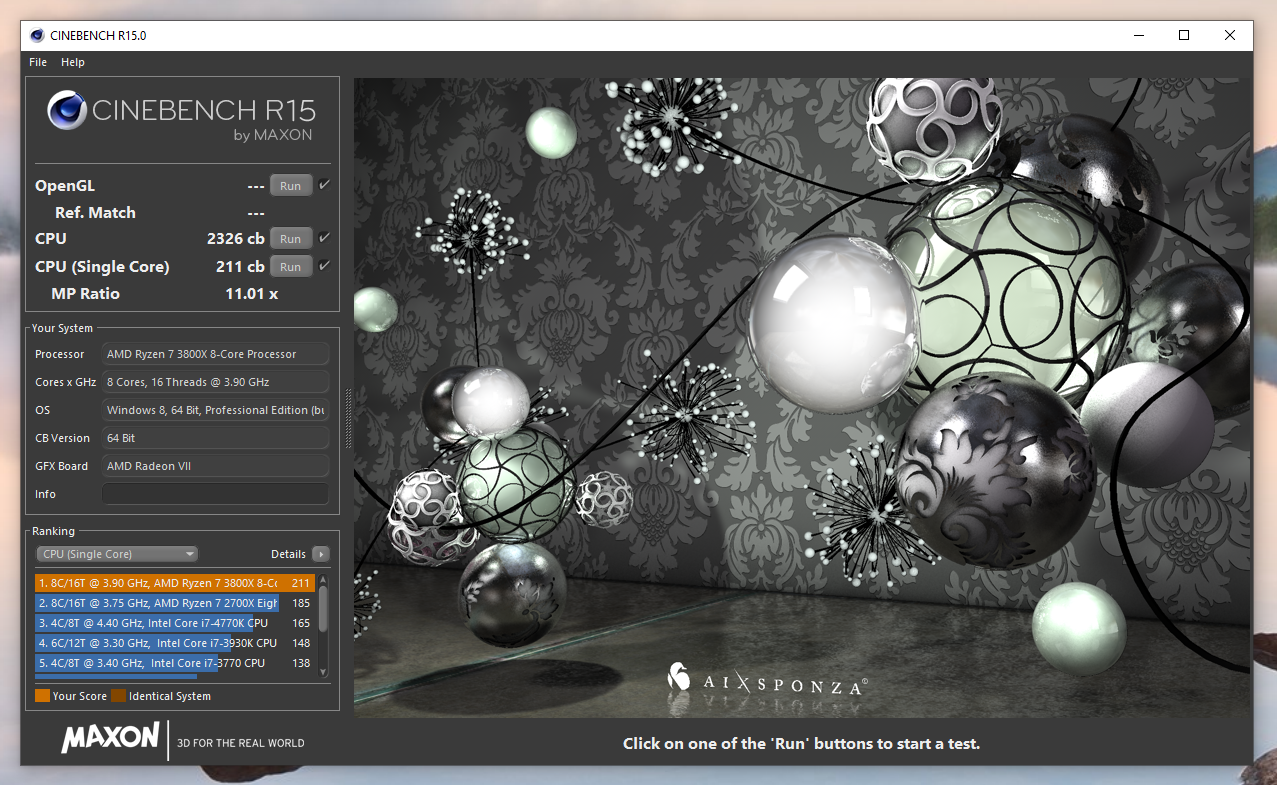
Task: Click the Details label in Ranking
Action: tap(288, 554)
